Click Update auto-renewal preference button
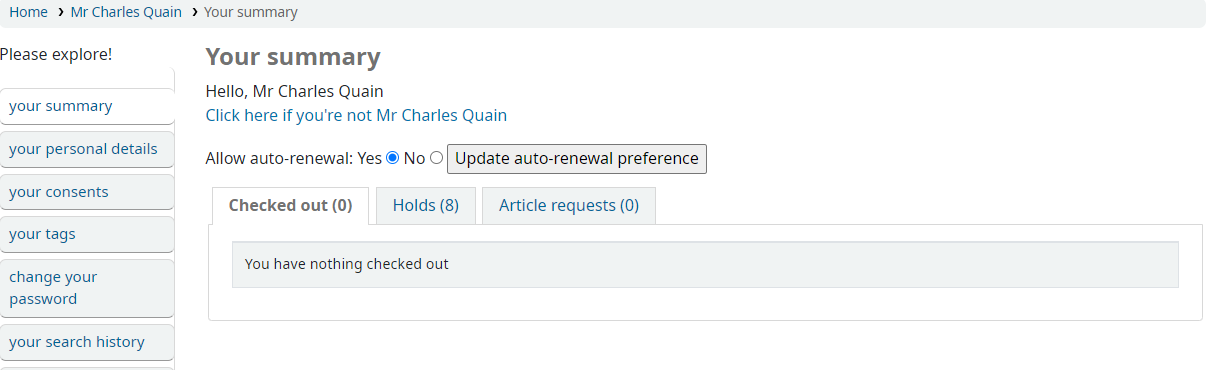 pyautogui.click(x=577, y=158)
